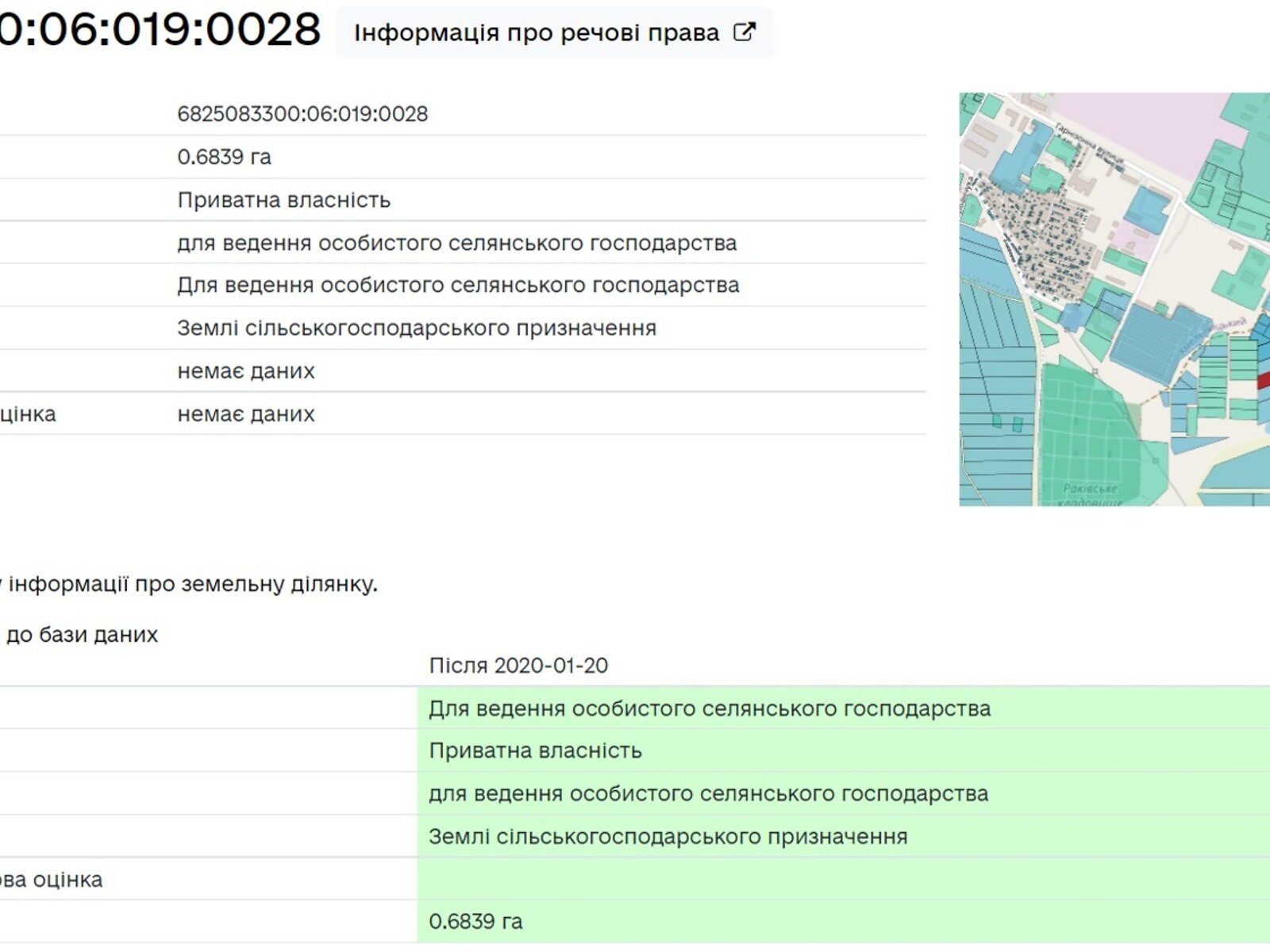Click capitalized "Для ведення особистого селянського господарства" in top table

pyautogui.click(x=458, y=285)
